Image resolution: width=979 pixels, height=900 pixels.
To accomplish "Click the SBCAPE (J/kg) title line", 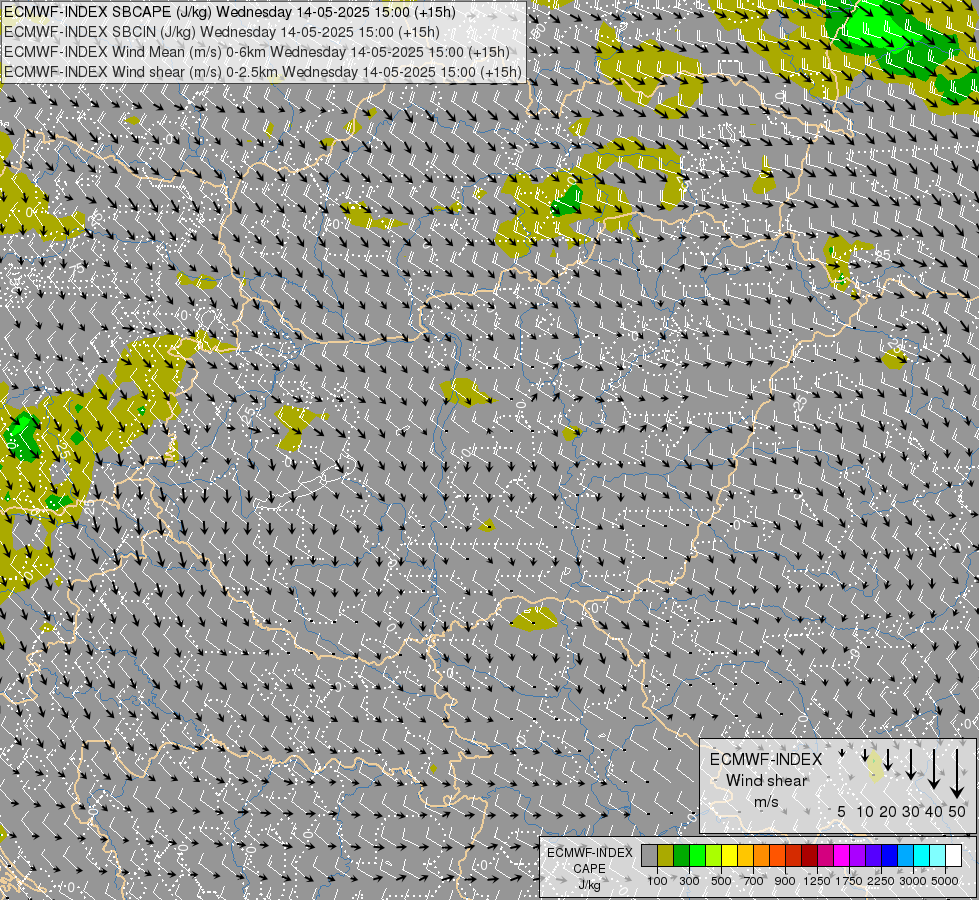I will click(x=230, y=12).
